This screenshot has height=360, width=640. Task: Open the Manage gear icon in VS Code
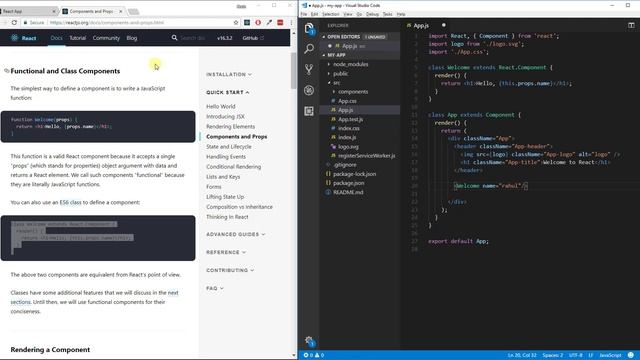309,341
